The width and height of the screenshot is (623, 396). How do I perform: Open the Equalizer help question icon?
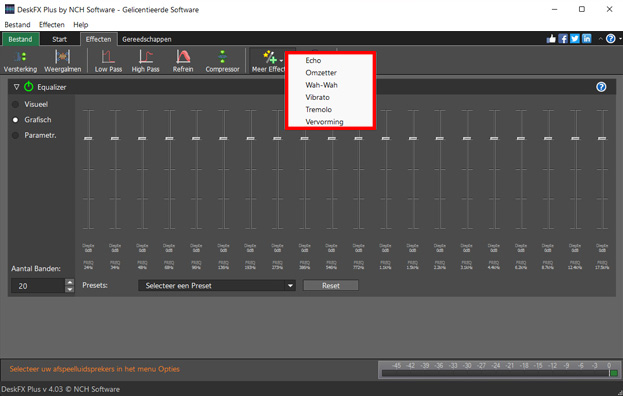click(601, 87)
